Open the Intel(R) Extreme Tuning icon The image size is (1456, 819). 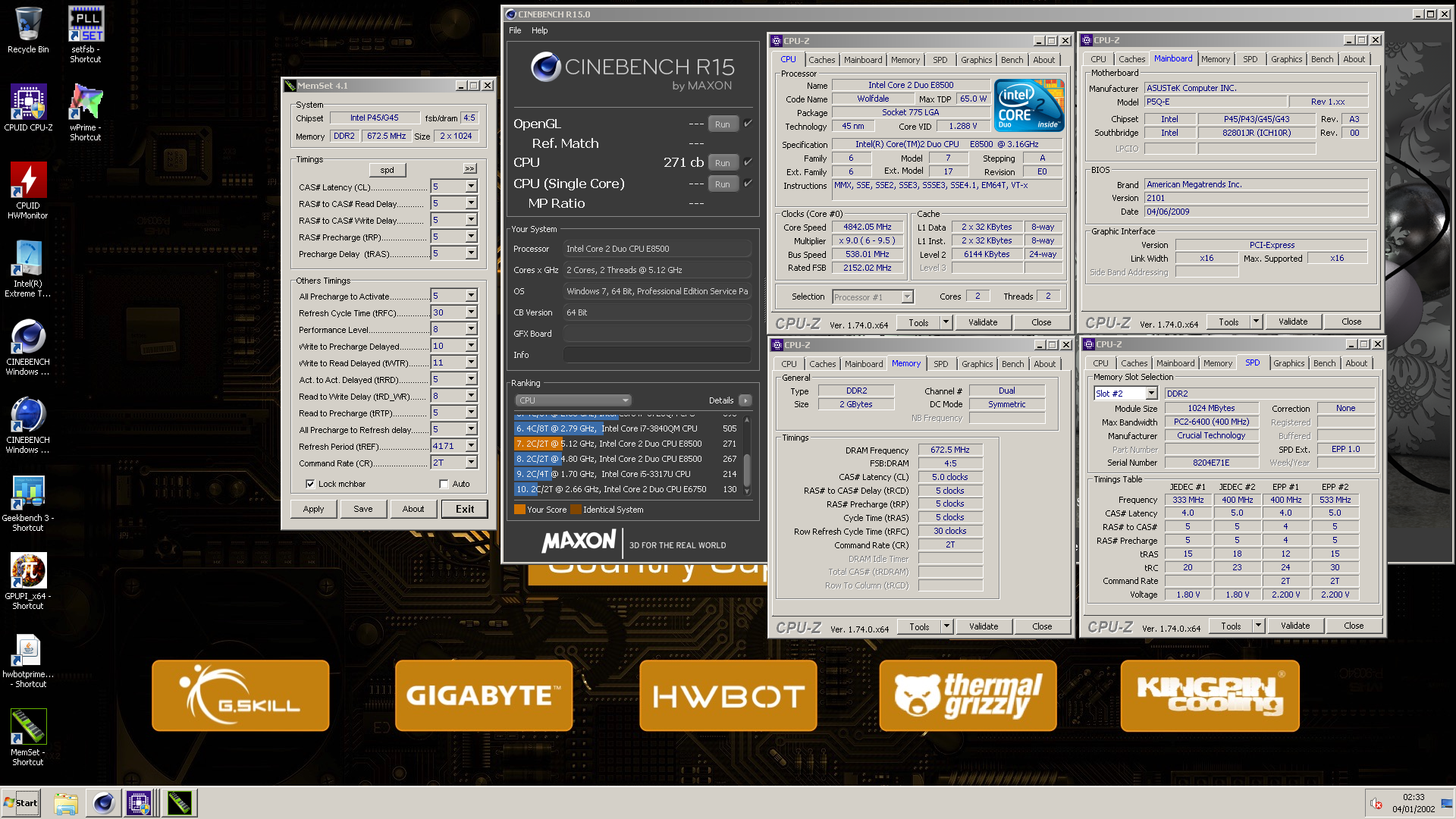tap(28, 268)
